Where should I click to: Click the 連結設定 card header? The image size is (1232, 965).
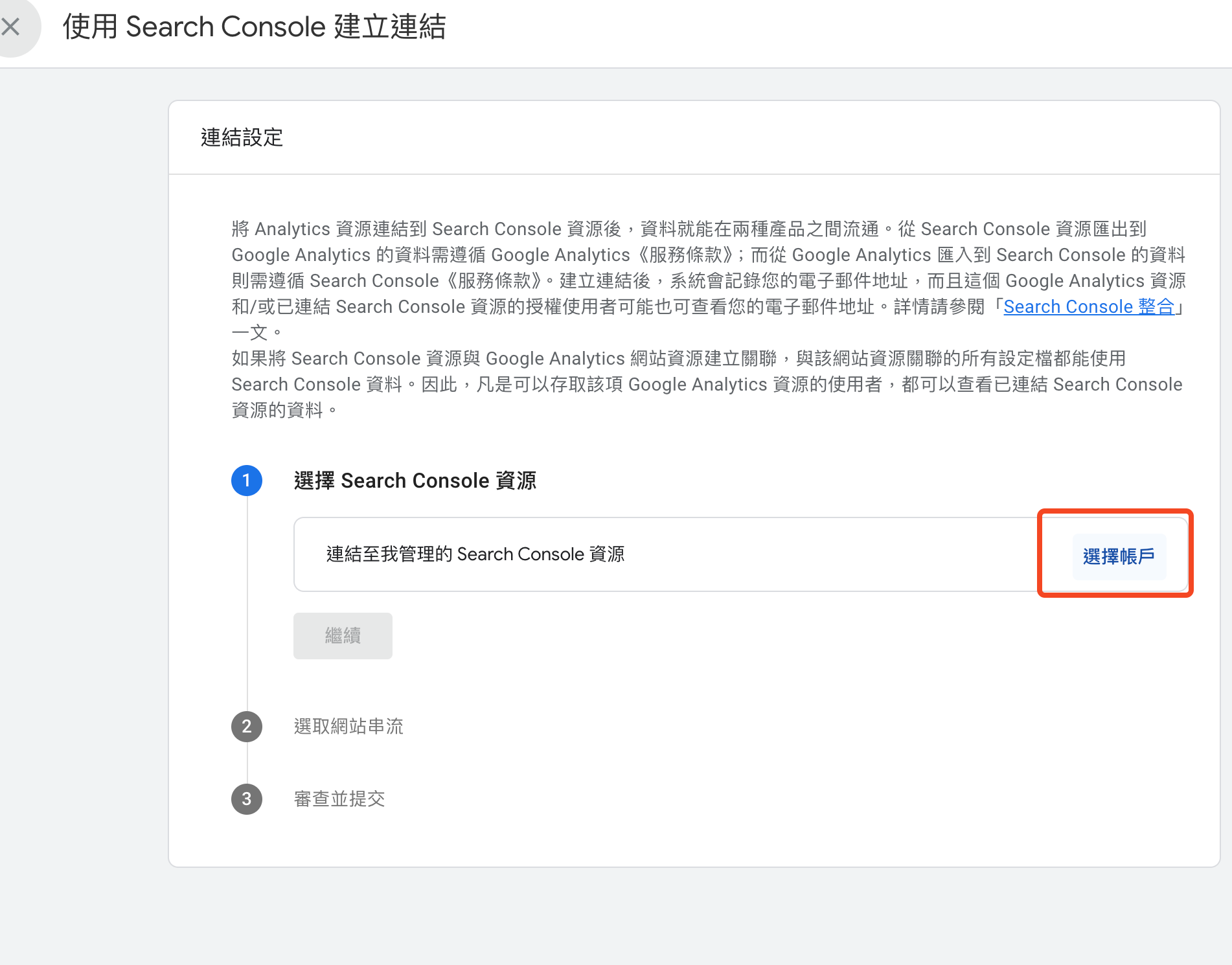pyautogui.click(x=694, y=137)
